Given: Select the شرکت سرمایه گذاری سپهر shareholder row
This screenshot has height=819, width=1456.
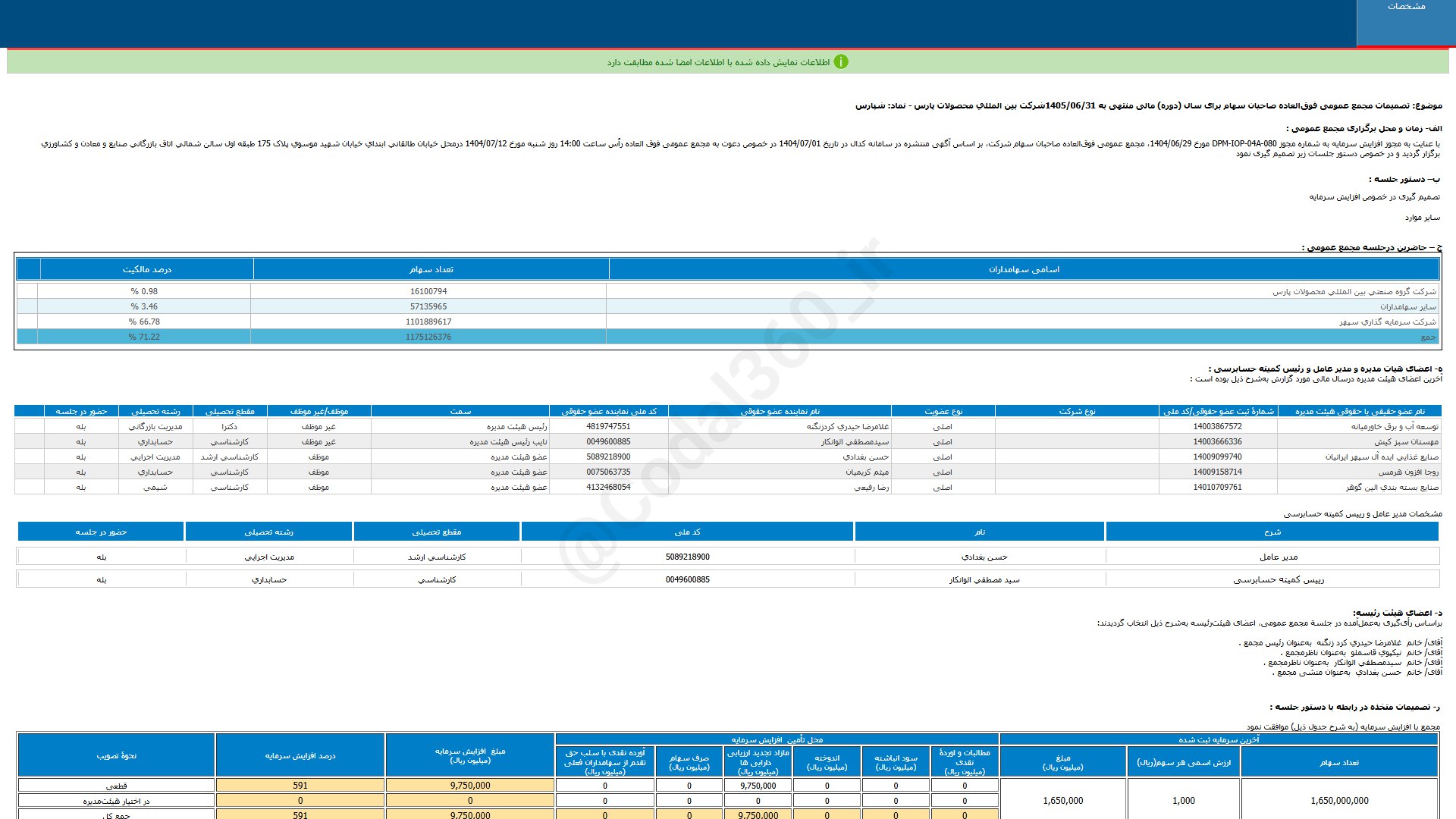Looking at the screenshot, I should (1387, 322).
